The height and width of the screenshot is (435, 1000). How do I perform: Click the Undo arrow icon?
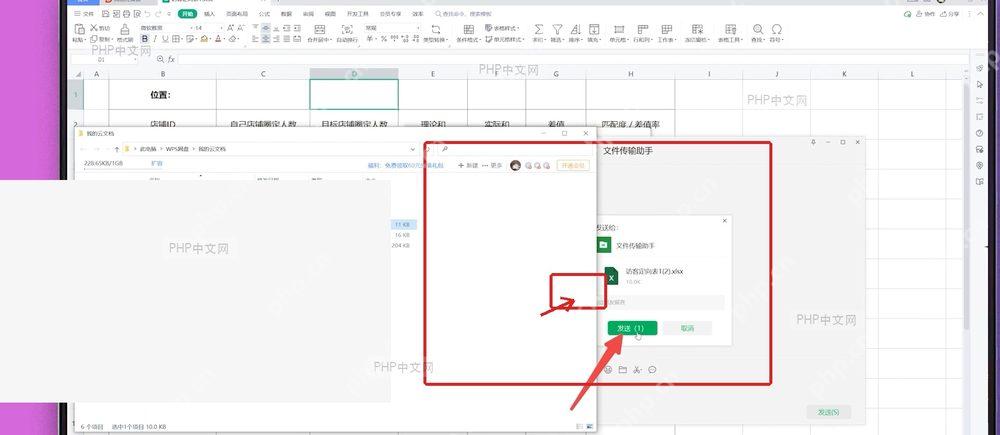[x=147, y=13]
